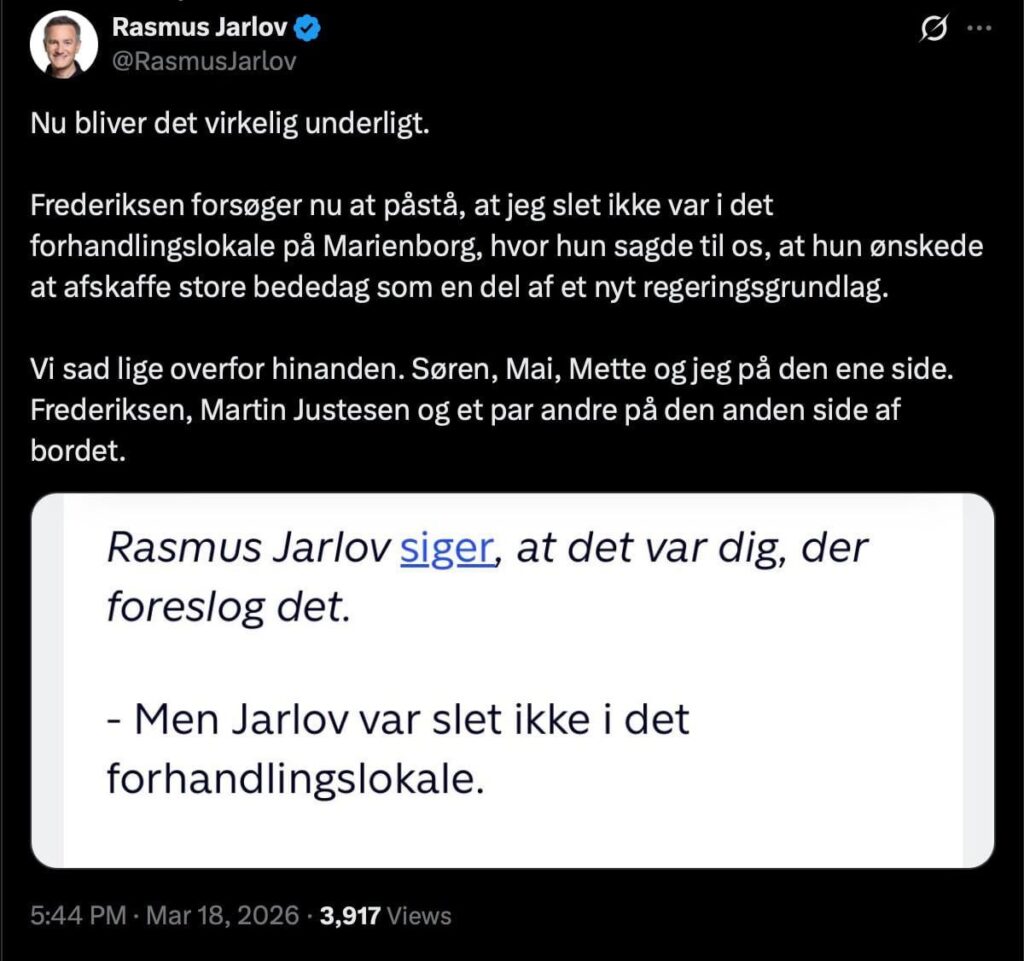Open the Grok slashed-circle icon
The width and height of the screenshot is (1024, 961).
932,30
